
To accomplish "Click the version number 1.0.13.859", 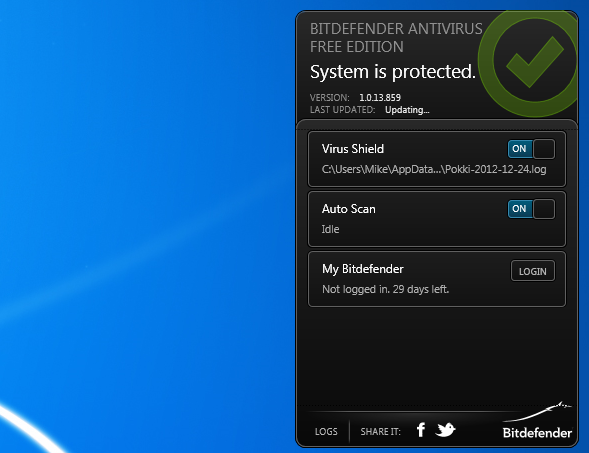I will tap(380, 98).
